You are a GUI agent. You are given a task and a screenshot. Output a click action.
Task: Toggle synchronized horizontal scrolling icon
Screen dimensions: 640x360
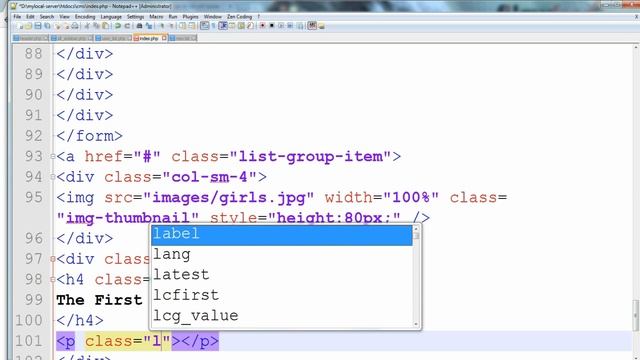[192, 26]
